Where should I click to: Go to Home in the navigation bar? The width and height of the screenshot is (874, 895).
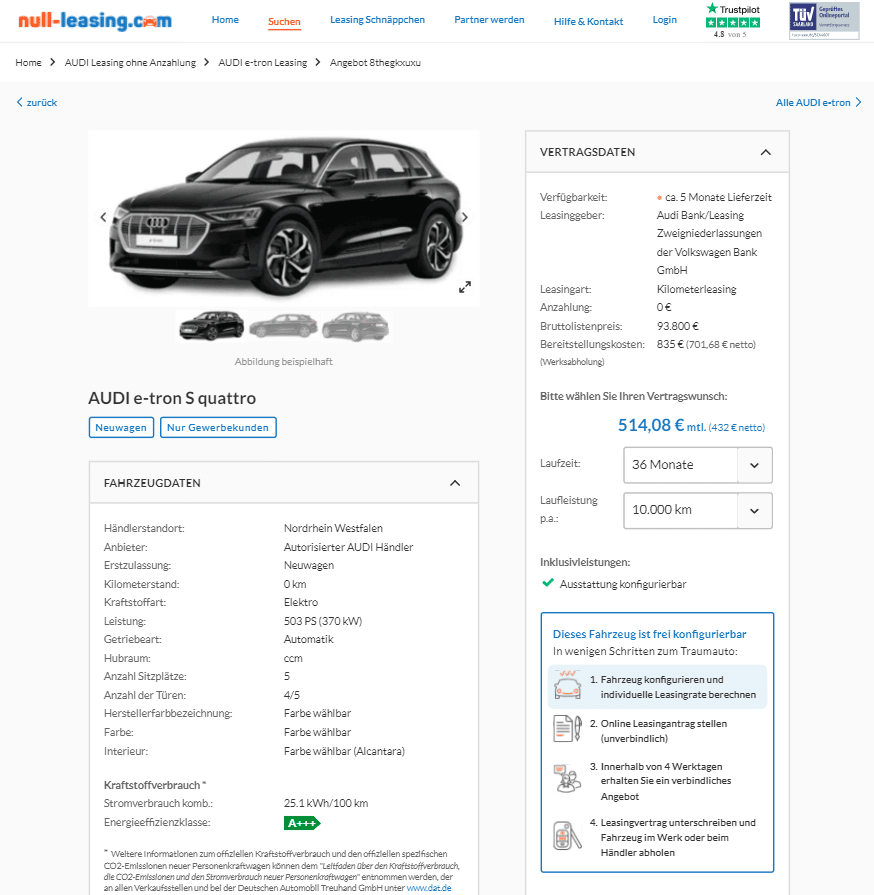[x=225, y=19]
